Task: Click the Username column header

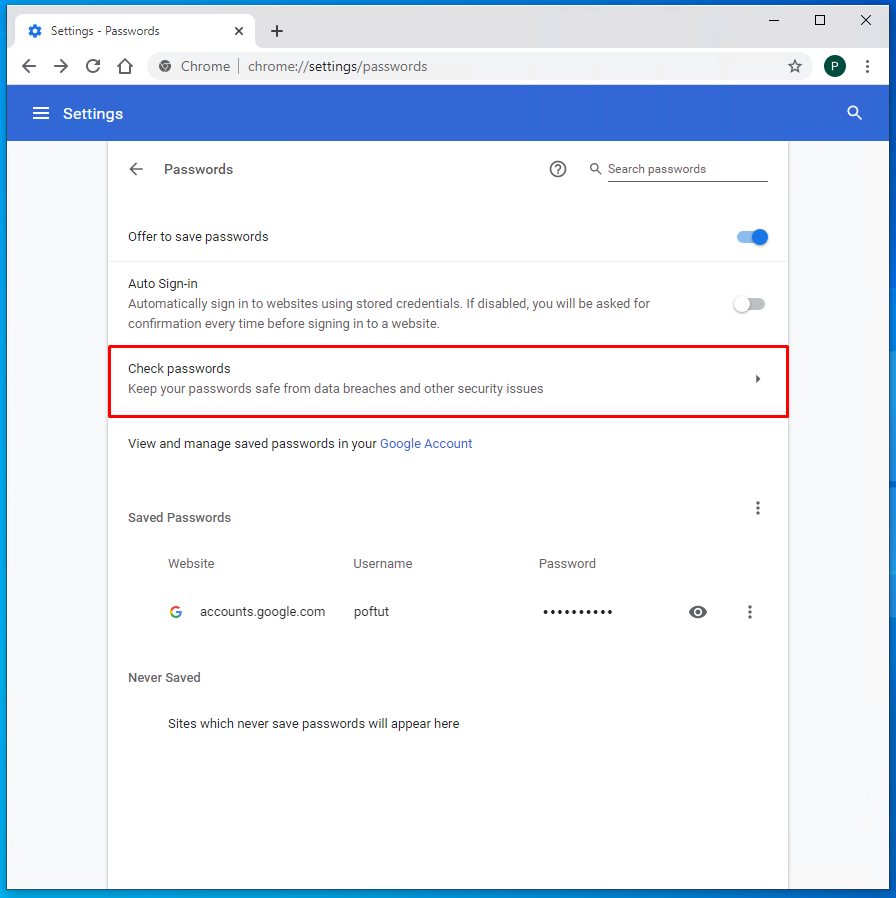Action: click(382, 564)
